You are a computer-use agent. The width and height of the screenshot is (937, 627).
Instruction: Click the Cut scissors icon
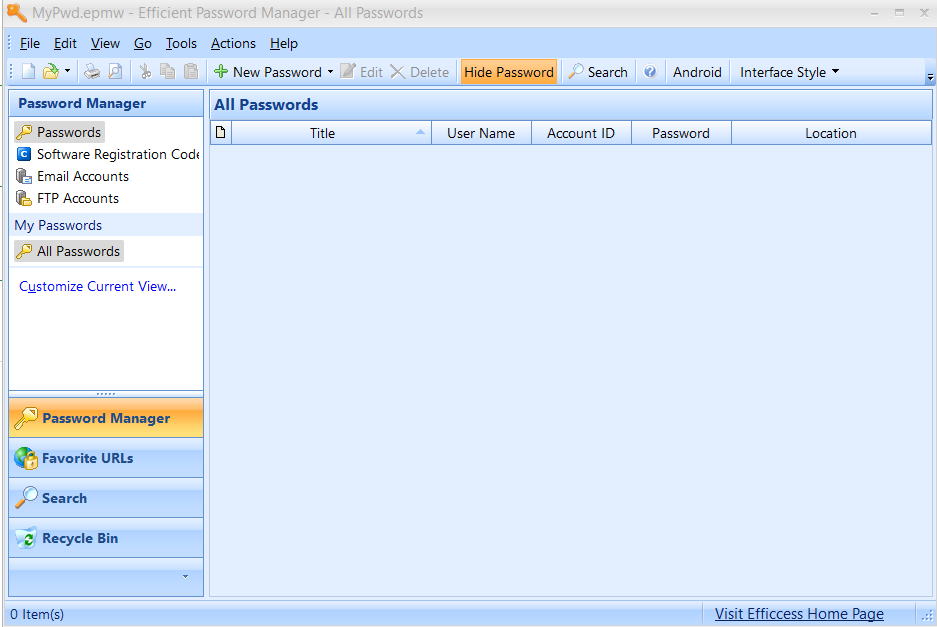click(x=145, y=72)
